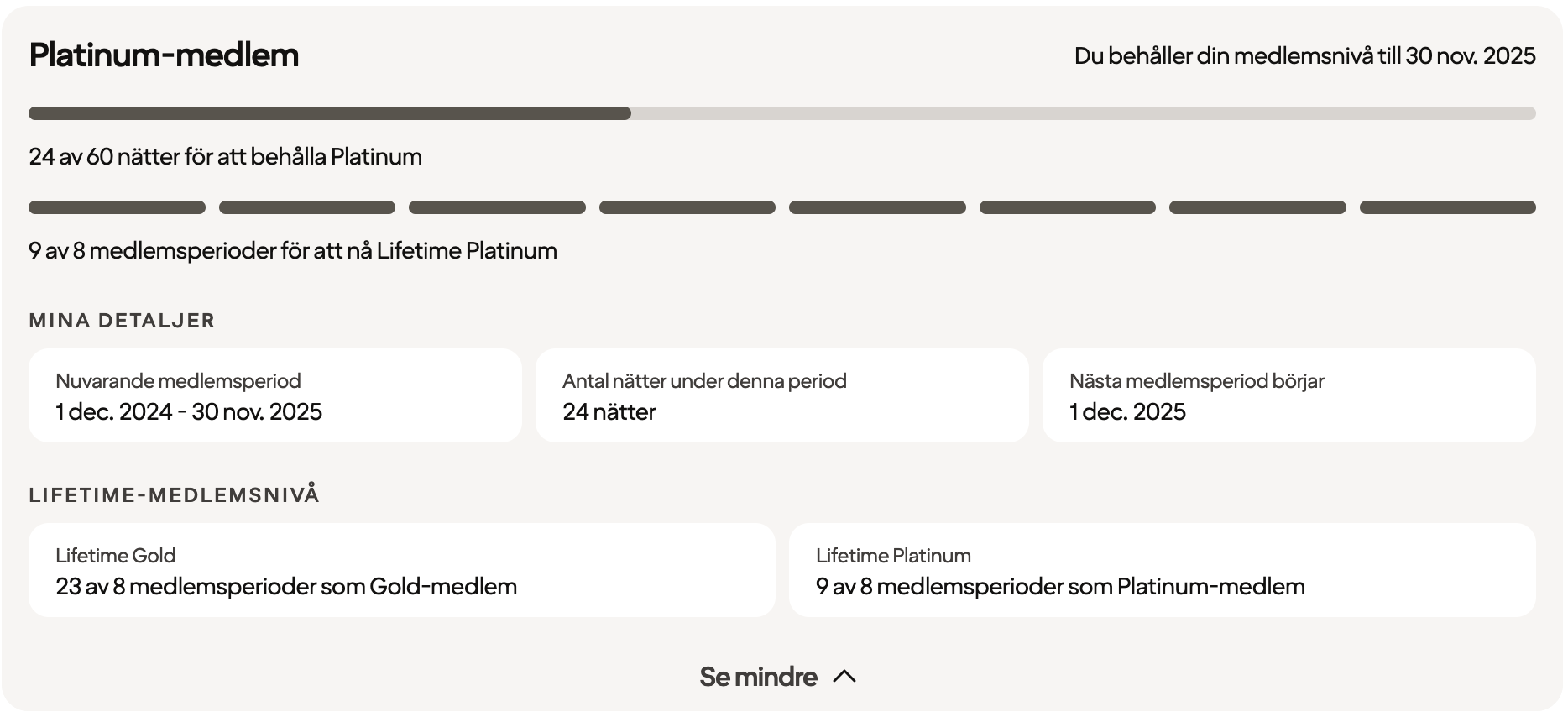Click the 24 av 60 nätter label
The image size is (1568, 722).
coord(225,157)
